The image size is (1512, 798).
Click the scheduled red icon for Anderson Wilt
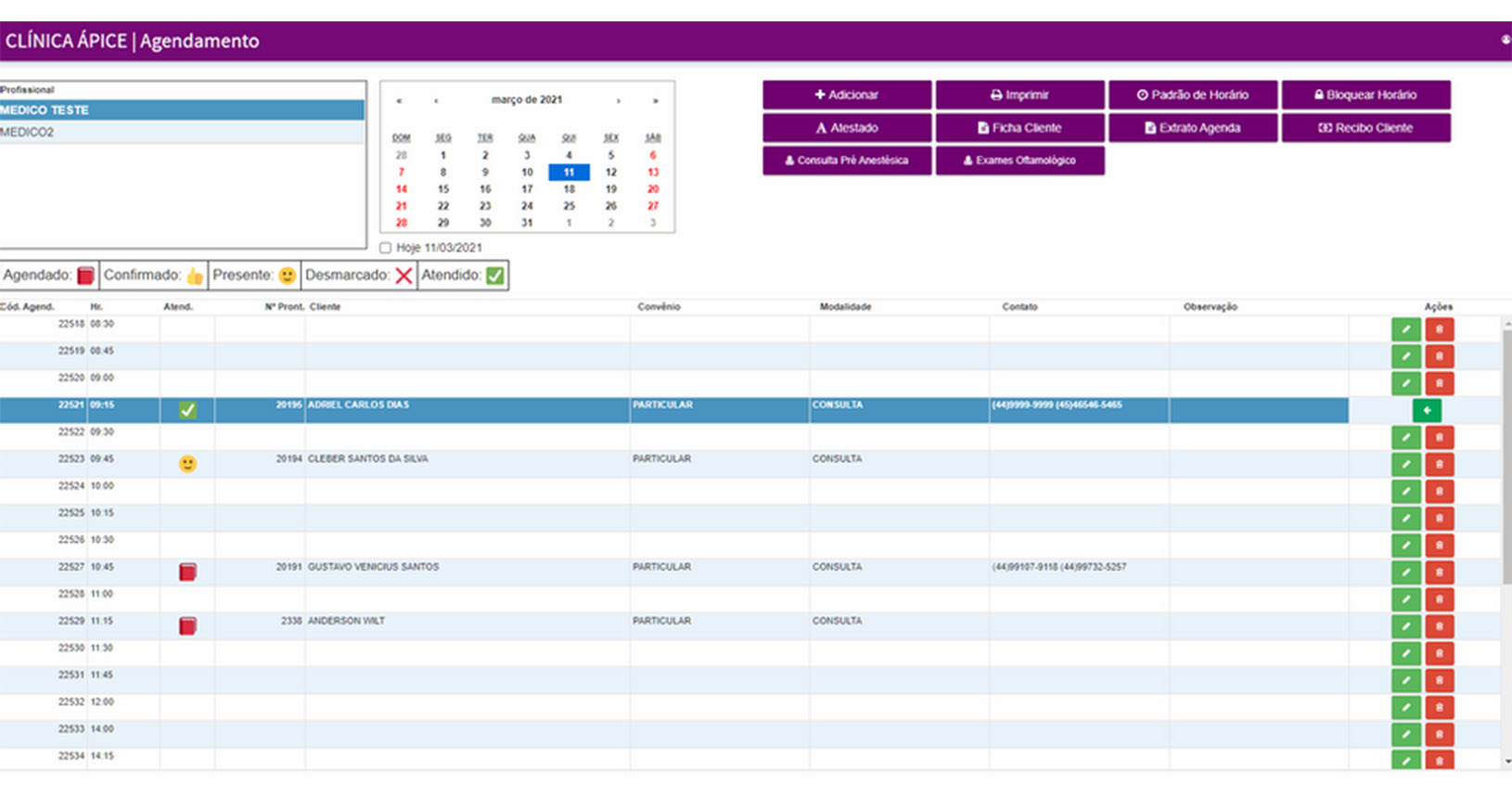187,625
